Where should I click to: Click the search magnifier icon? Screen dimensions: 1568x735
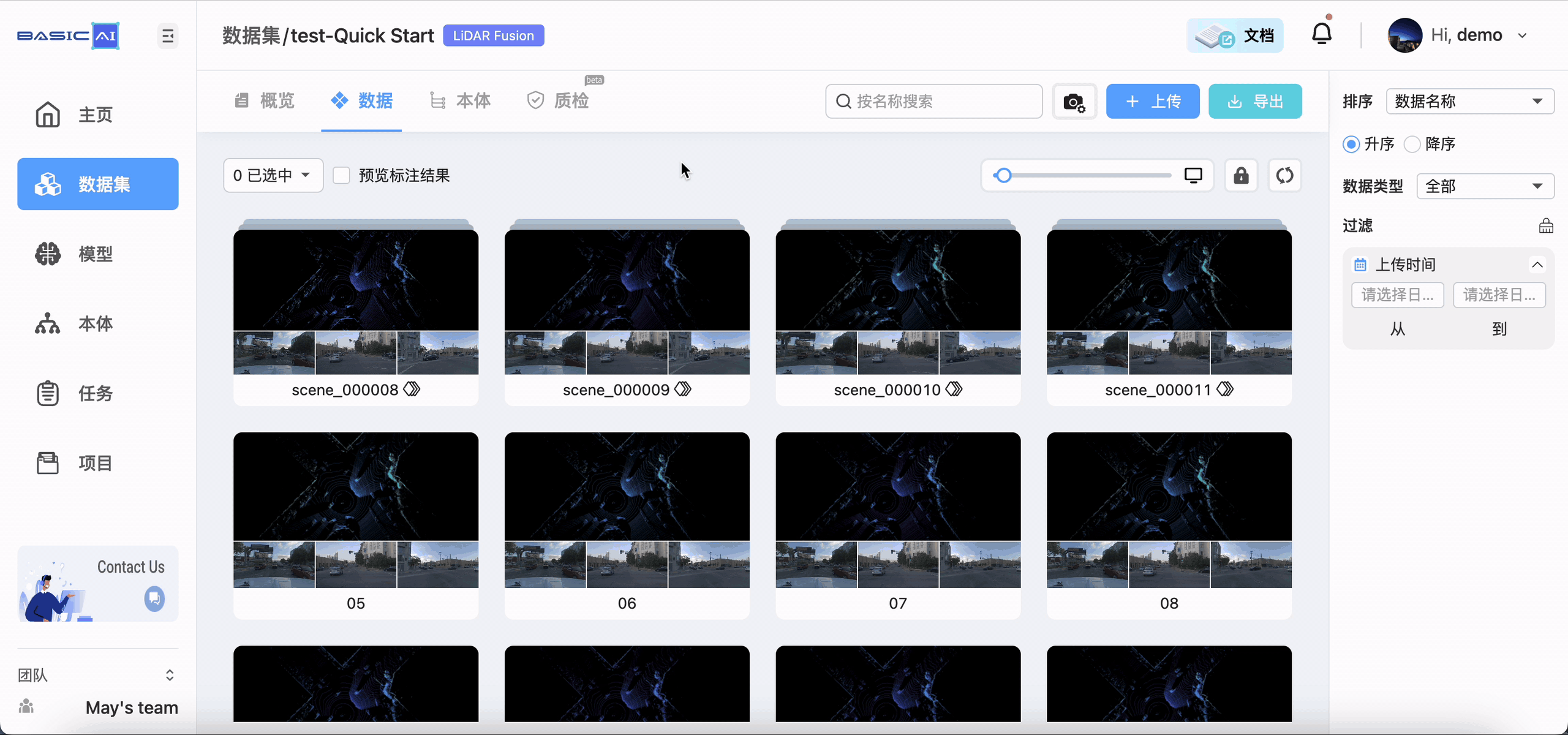(x=843, y=101)
